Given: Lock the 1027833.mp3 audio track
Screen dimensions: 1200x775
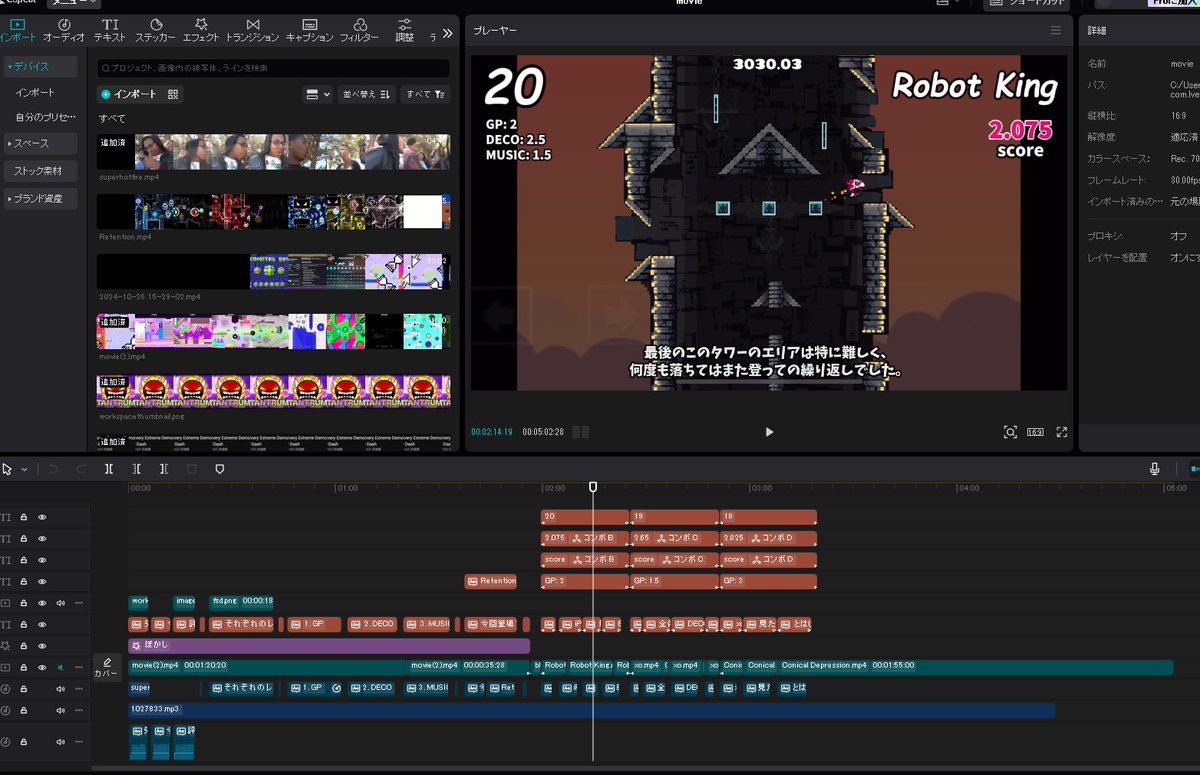Looking at the screenshot, I should 23,711.
